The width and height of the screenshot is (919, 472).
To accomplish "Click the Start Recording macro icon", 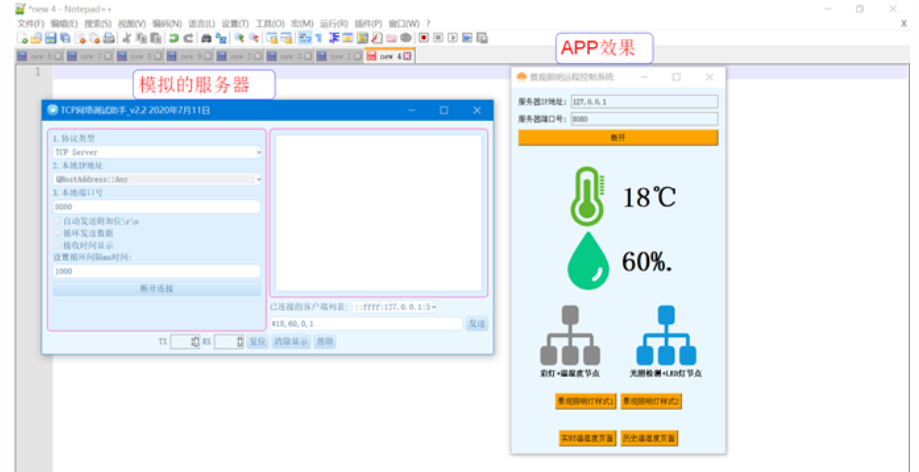I will pyautogui.click(x=424, y=38).
